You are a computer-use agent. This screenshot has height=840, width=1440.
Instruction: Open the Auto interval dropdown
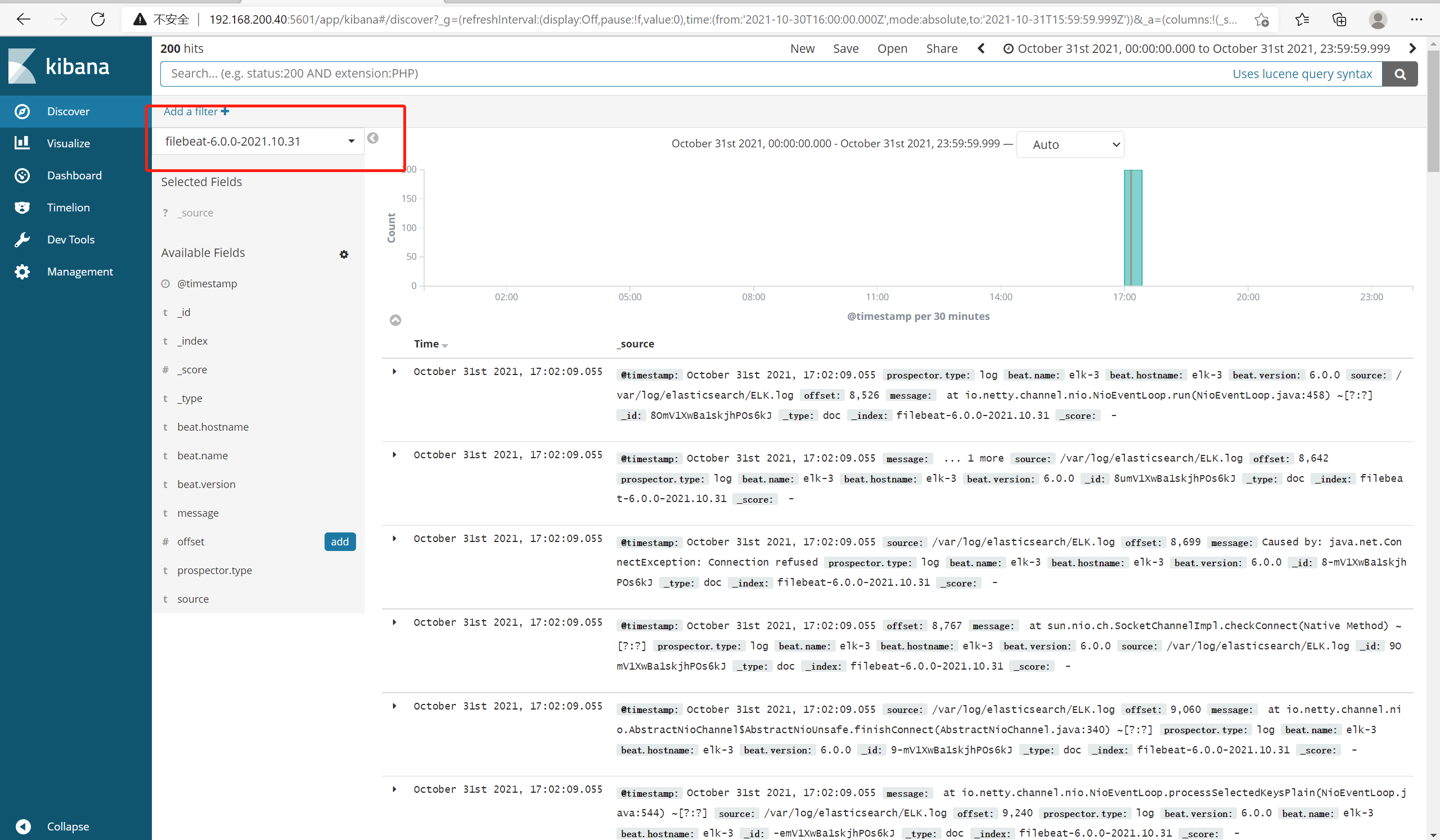pyautogui.click(x=1070, y=144)
